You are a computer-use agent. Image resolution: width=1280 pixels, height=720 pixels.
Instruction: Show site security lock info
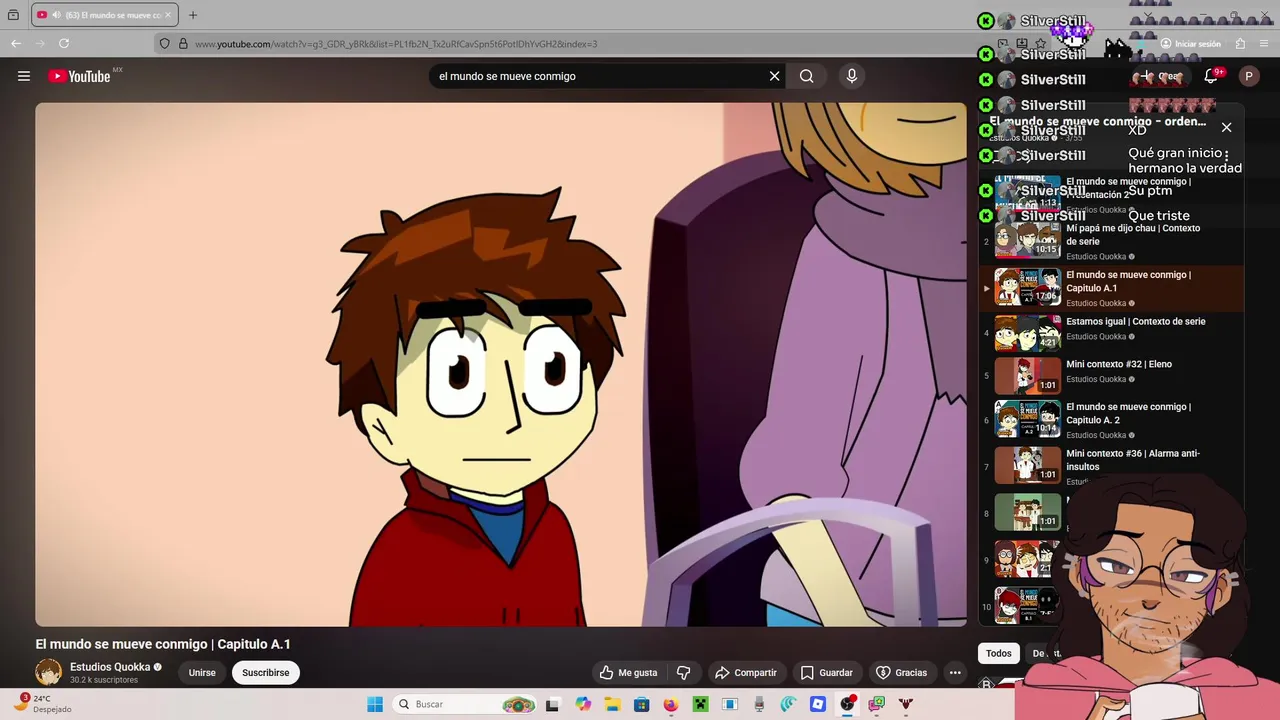click(x=183, y=44)
